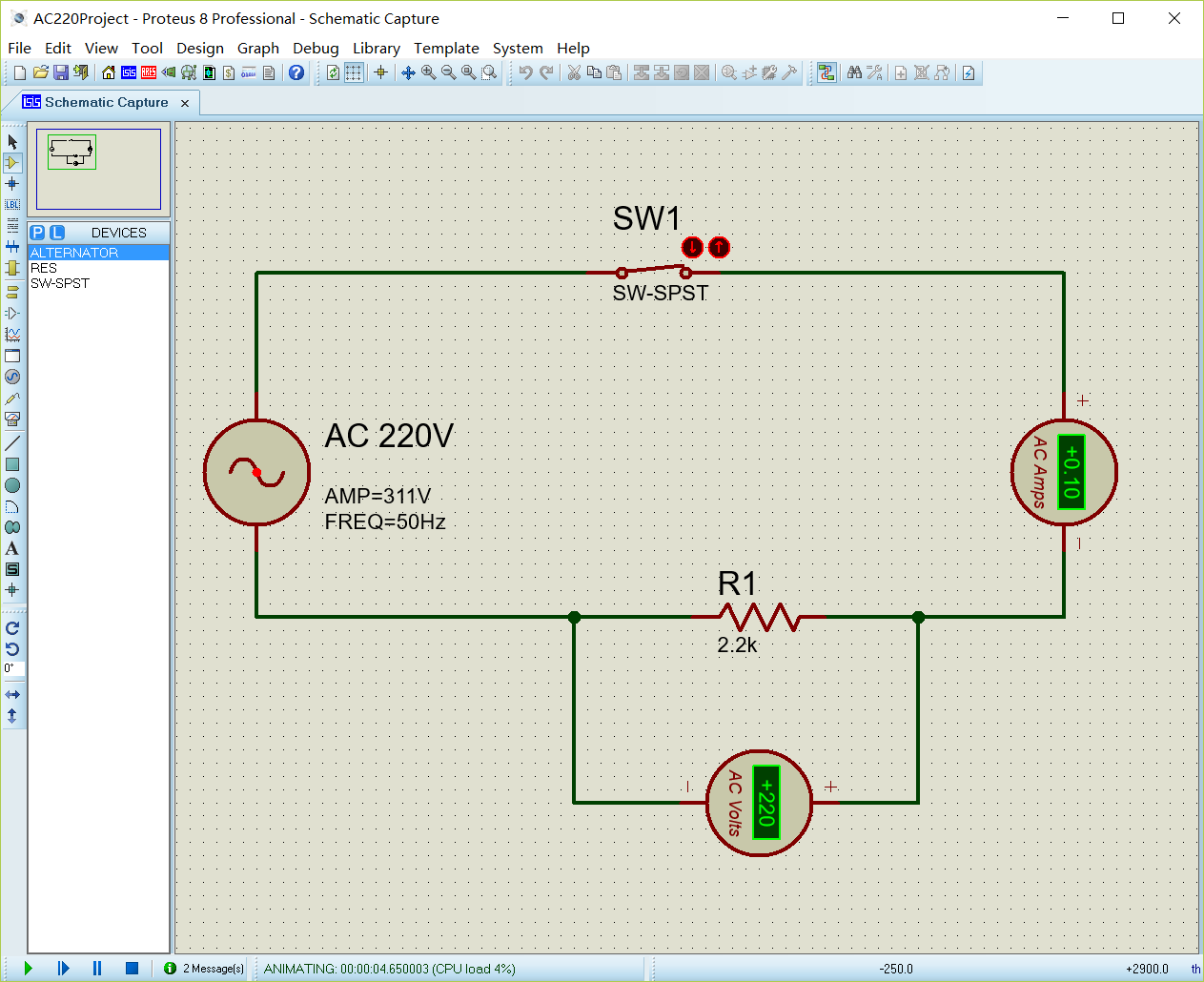Open the Library menu
Viewport: 1204px width, 982px height.
376,49
